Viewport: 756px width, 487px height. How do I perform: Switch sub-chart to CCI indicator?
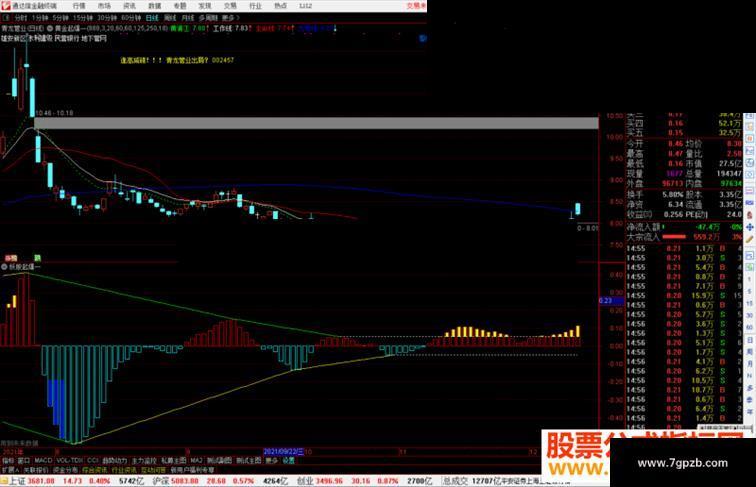click(93, 461)
